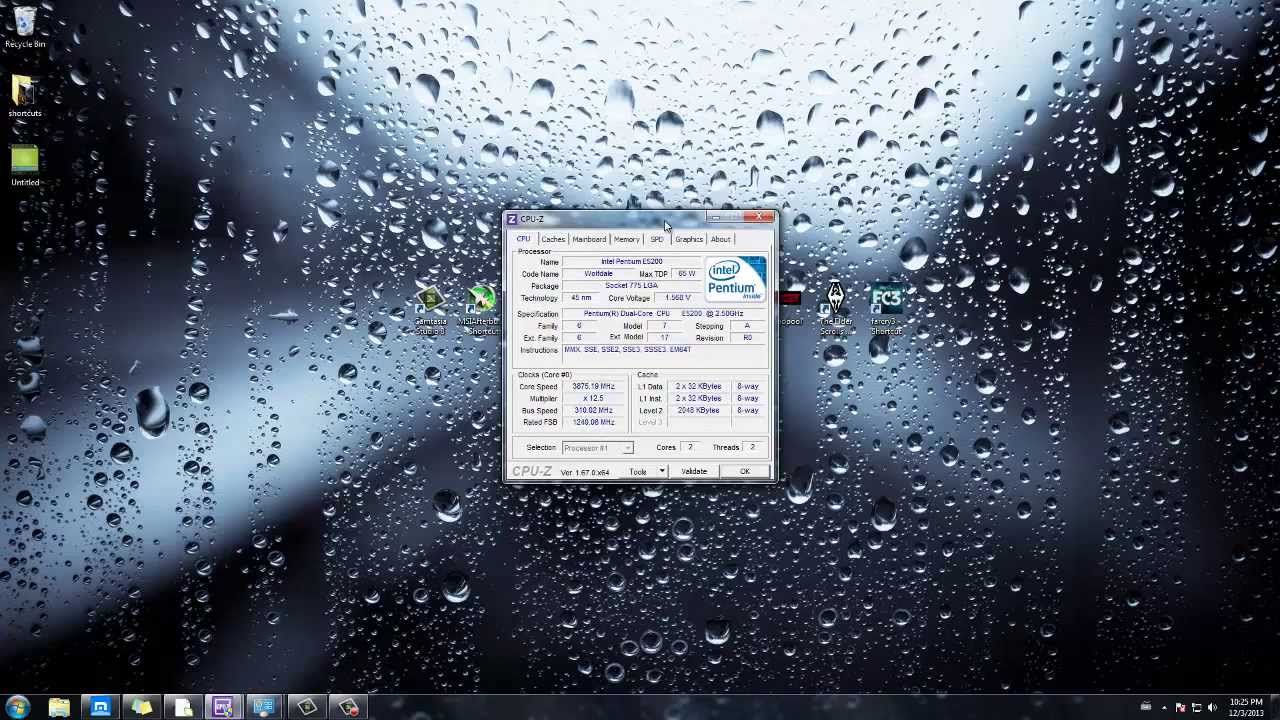
Task: Click the Bus Speed 310.02 MHz value
Action: (594, 411)
